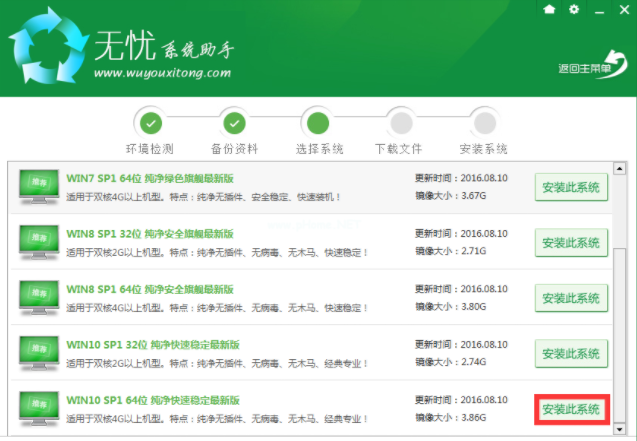Image resolution: width=637 pixels, height=441 pixels.
Task: Click the 备份资料 step label
Action: coord(234,149)
